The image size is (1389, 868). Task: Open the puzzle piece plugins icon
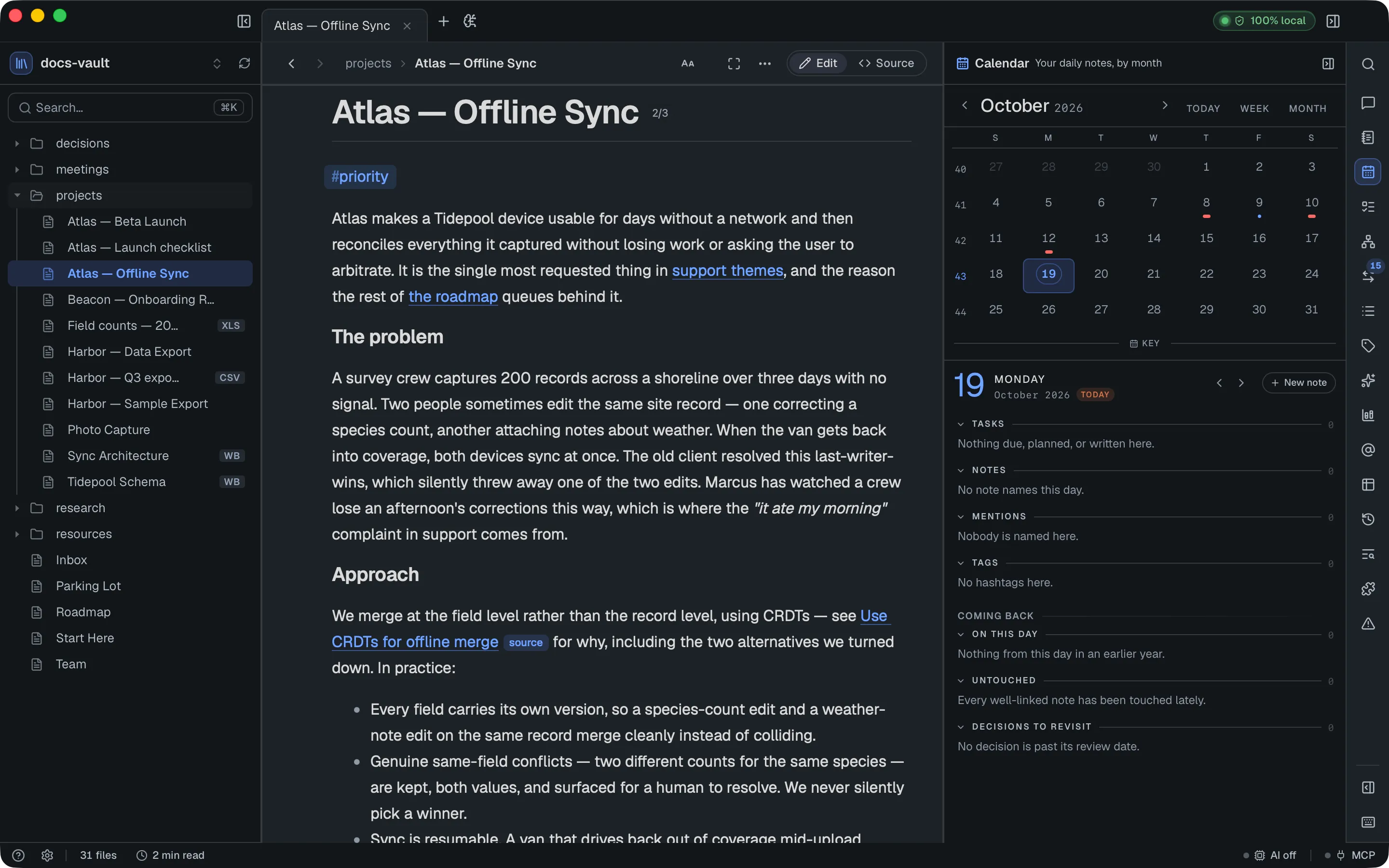click(x=1368, y=588)
